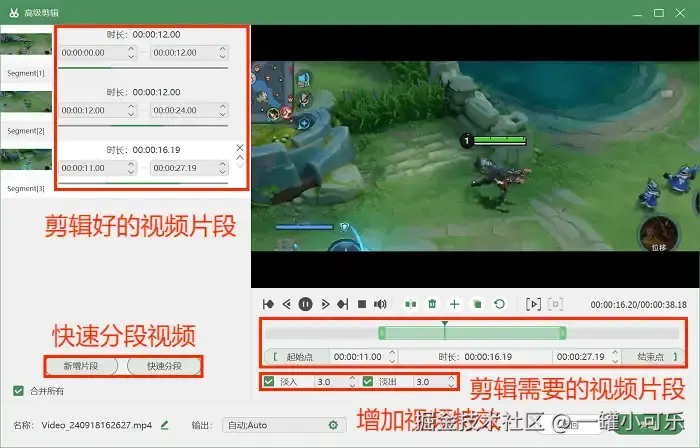
Task: Add a new segment with the plus icon
Action: pos(454,304)
